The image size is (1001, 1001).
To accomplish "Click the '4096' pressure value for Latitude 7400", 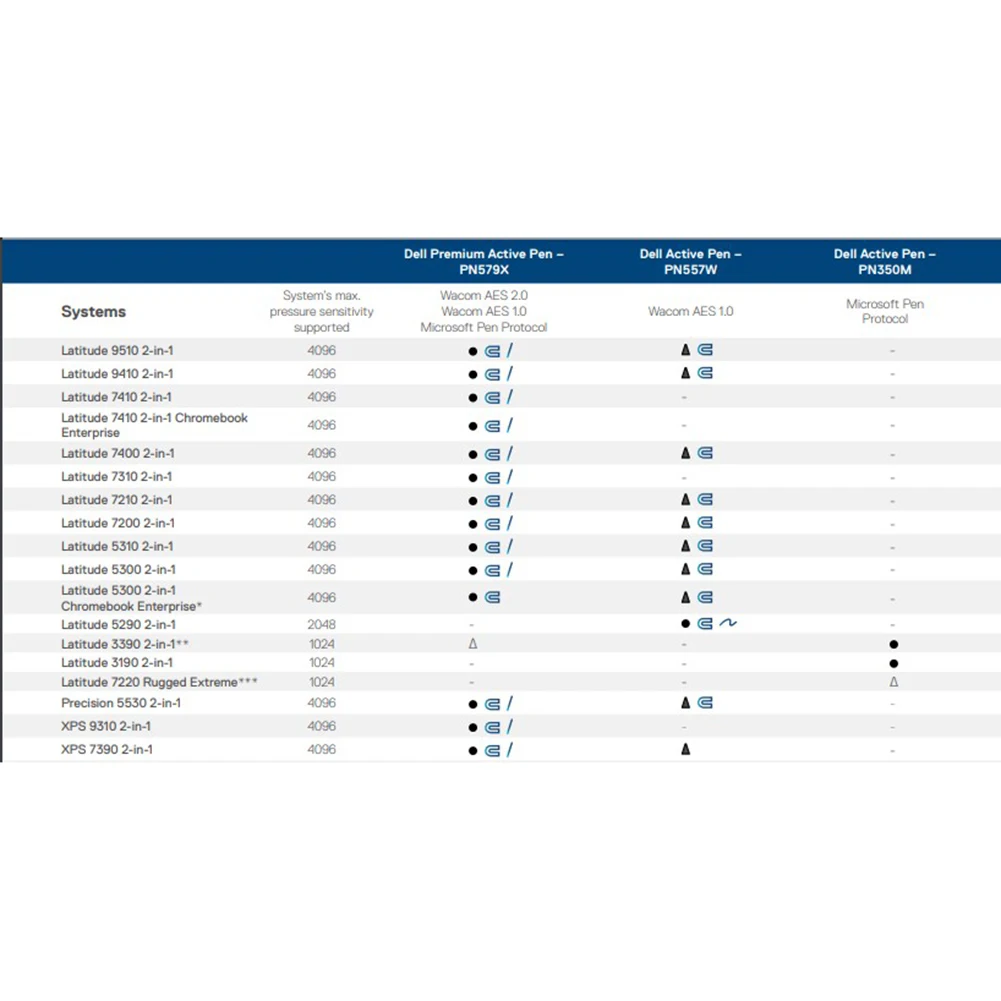I will coord(321,453).
